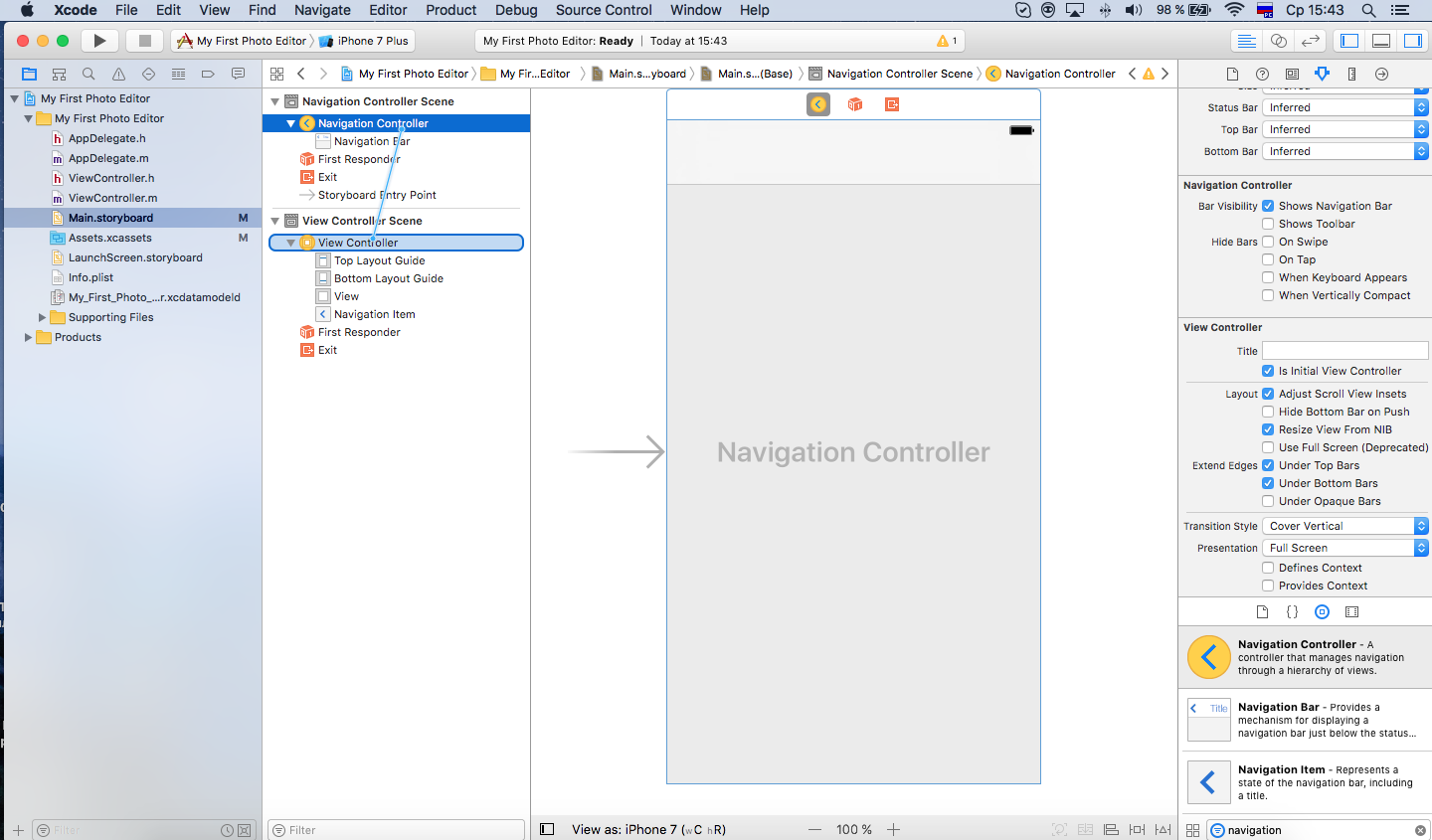1432x840 pixels.
Task: Show the Quick Help inspector
Action: 1262,74
